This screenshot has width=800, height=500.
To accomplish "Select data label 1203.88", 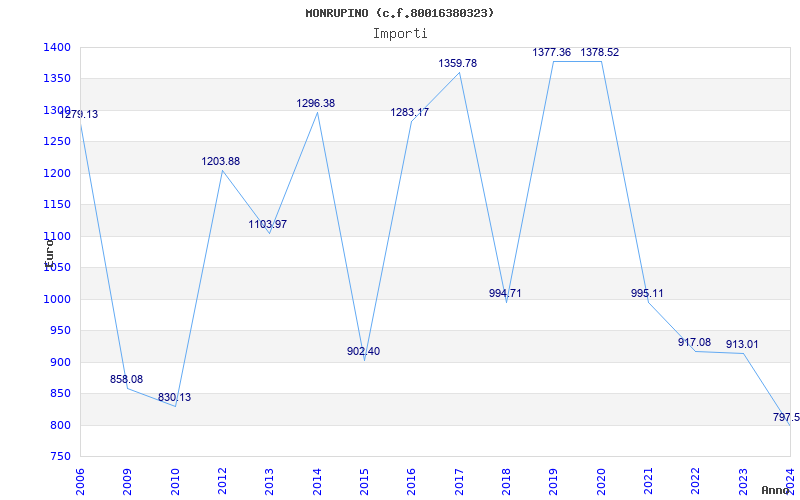I will click(220, 161).
